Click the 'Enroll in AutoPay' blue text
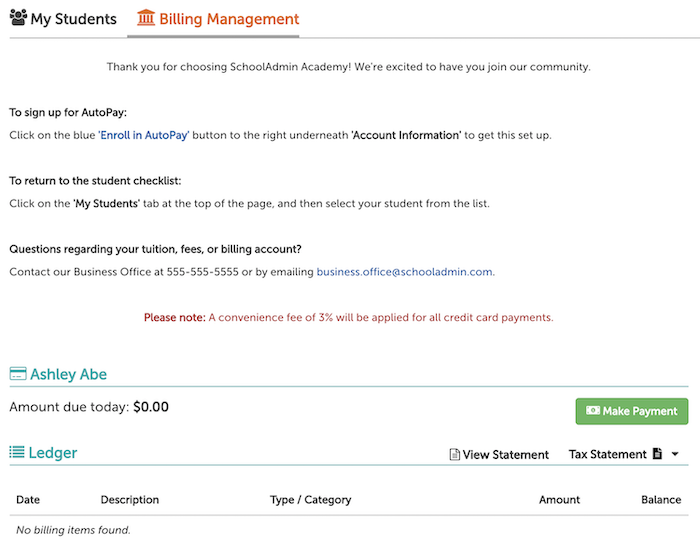This screenshot has width=700, height=546. tap(144, 135)
